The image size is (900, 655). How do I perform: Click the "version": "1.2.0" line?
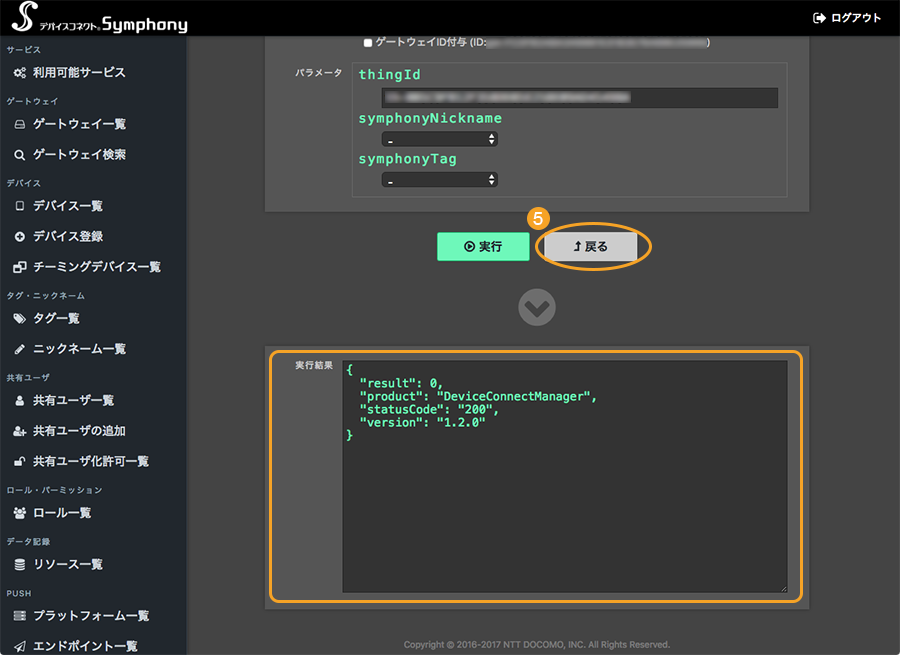[x=422, y=423]
